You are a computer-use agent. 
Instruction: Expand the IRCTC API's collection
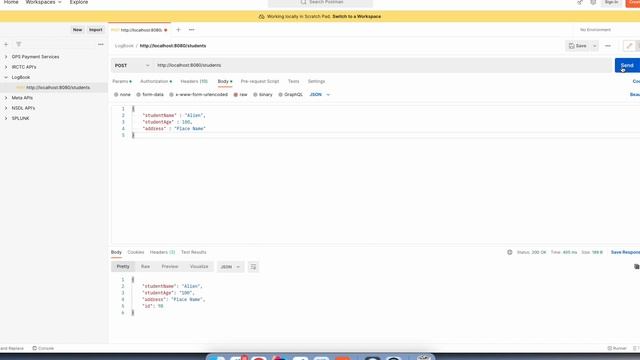[x=6, y=67]
